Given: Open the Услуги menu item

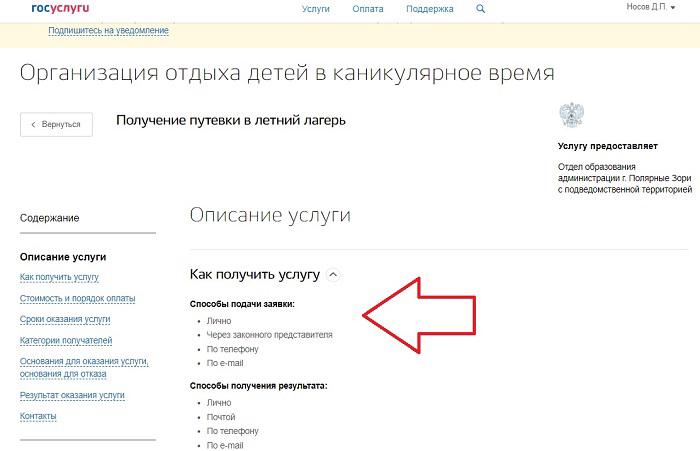Looking at the screenshot, I should click(315, 9).
